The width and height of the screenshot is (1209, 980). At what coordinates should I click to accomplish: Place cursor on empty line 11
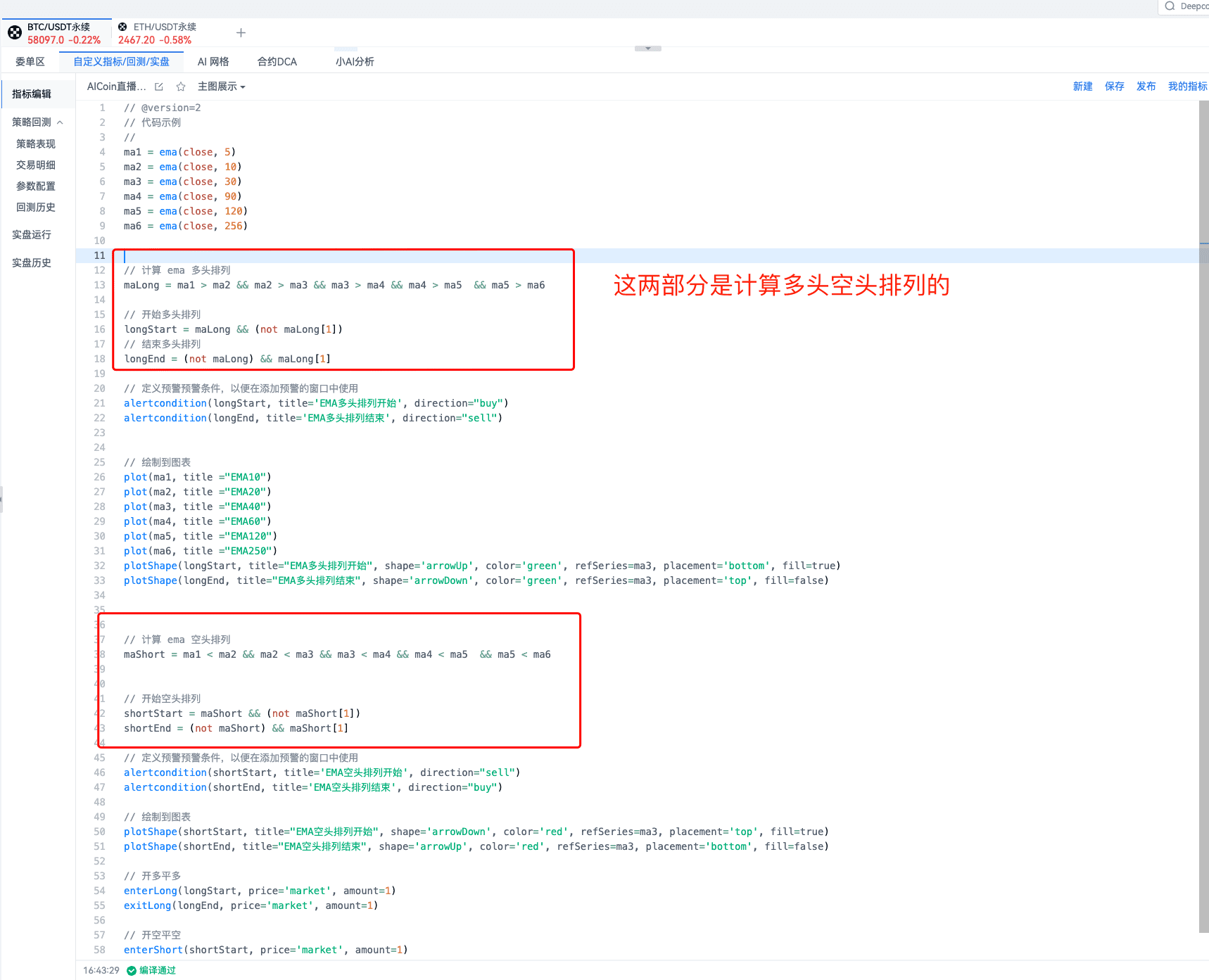[638, 255]
